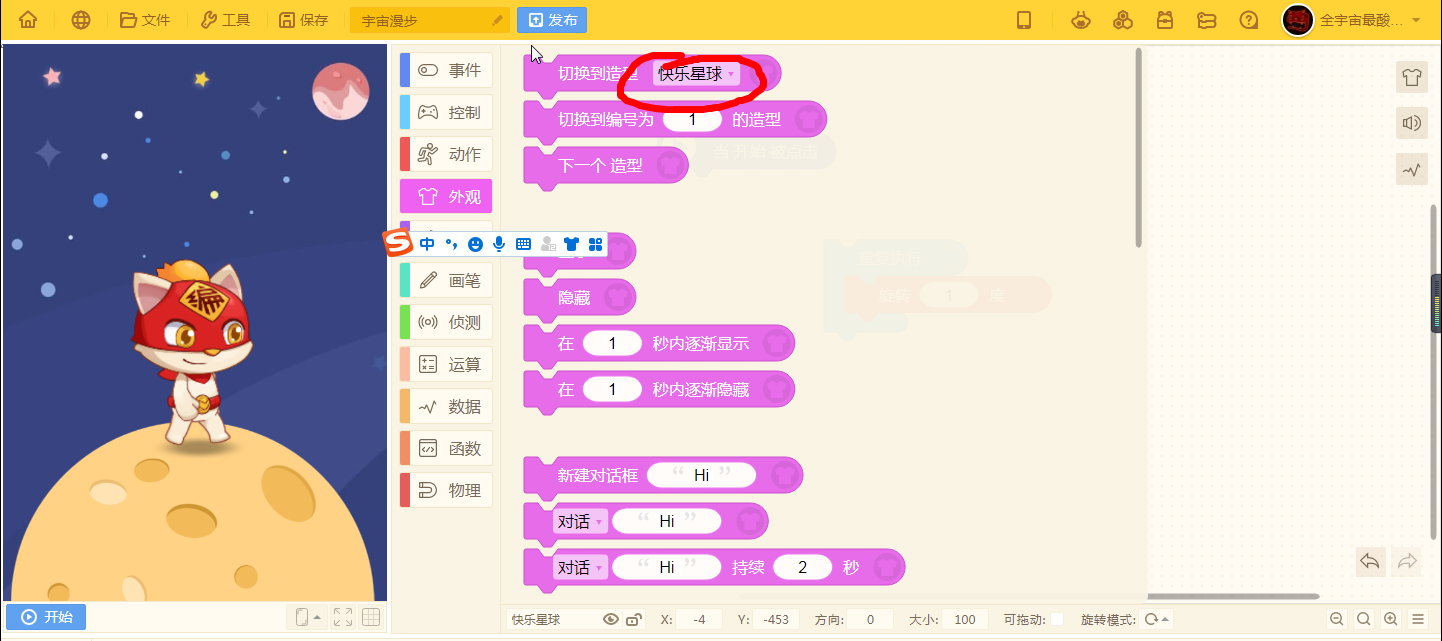
Task: Expand the user account dropdown arrow
Action: pyautogui.click(x=1416, y=20)
